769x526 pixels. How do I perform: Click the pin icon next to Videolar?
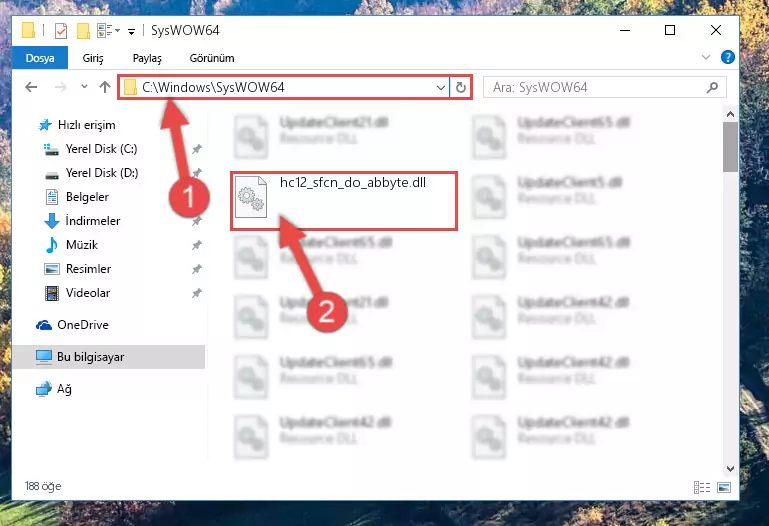[x=197, y=293]
